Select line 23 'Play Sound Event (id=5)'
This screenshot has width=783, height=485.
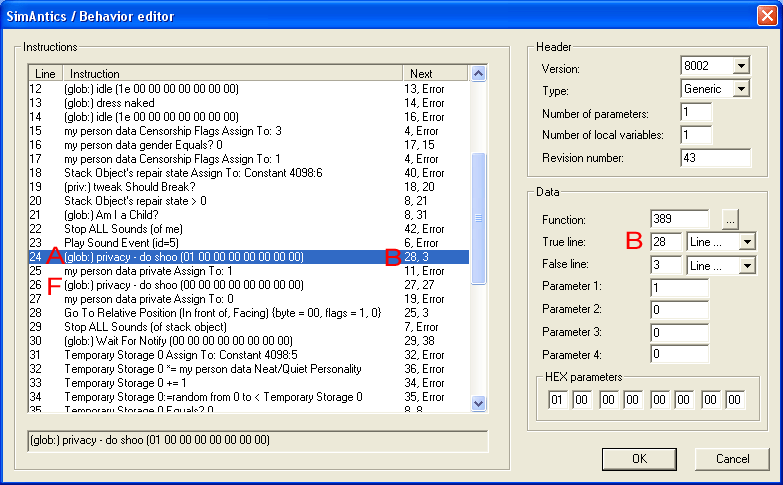(x=249, y=243)
